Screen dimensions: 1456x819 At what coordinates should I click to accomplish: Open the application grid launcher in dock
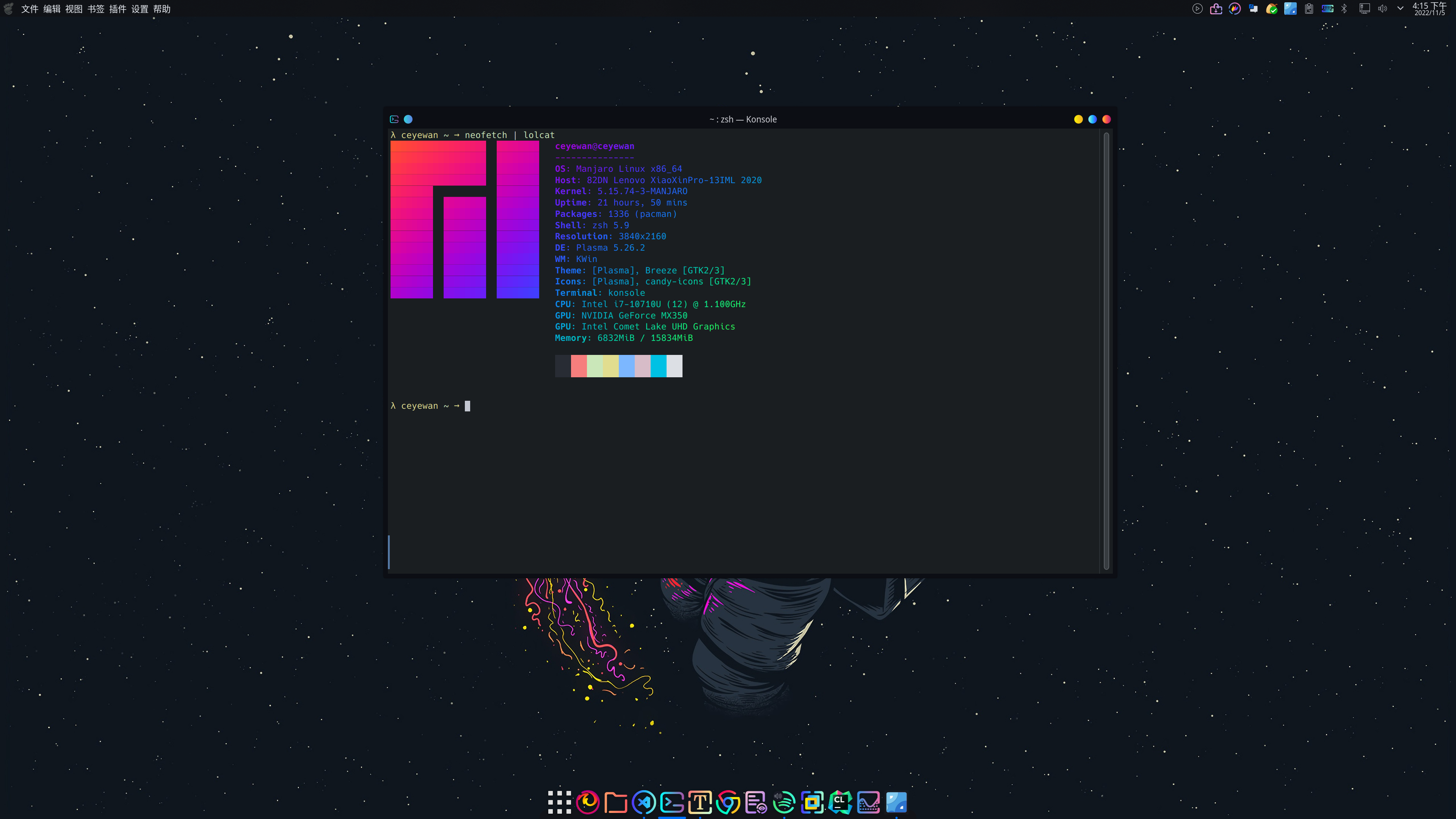560,802
